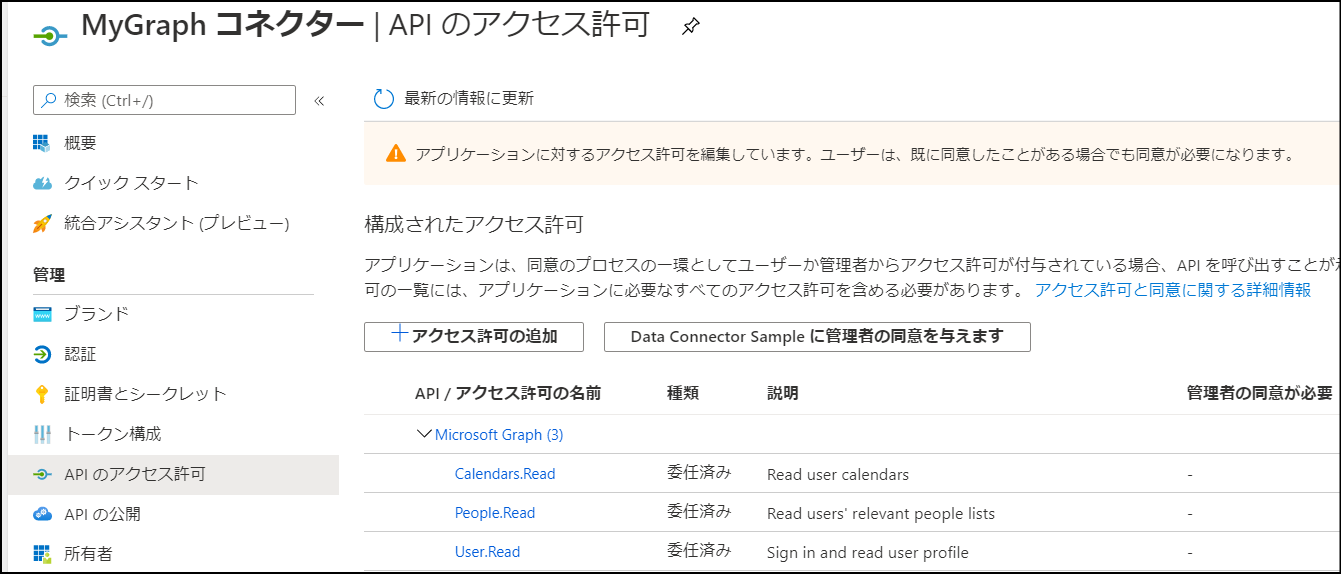Click 'Read user calendars' description
Image resolution: width=1341 pixels, height=574 pixels.
(838, 474)
